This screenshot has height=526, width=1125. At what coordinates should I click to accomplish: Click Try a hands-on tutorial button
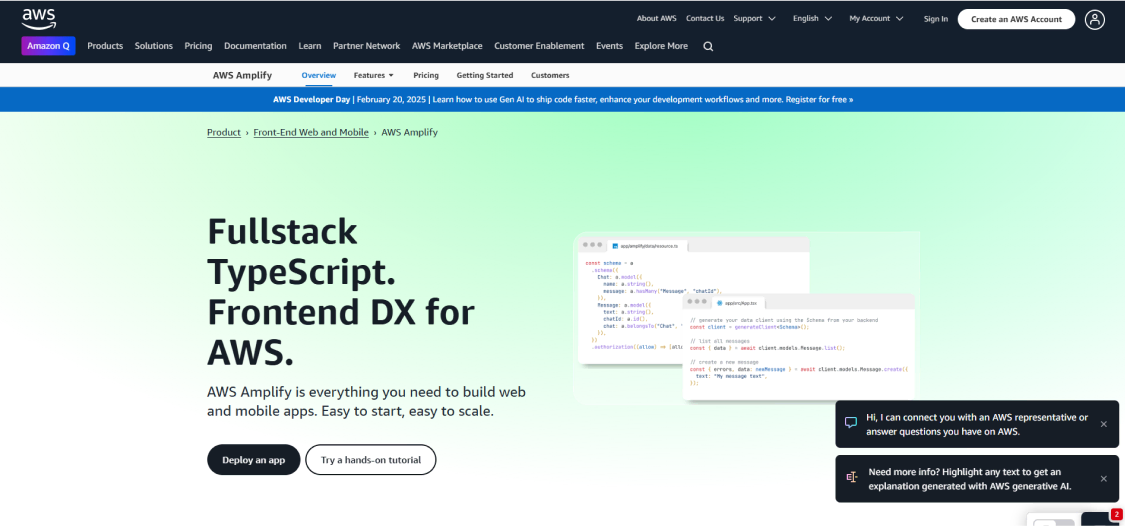pos(371,460)
